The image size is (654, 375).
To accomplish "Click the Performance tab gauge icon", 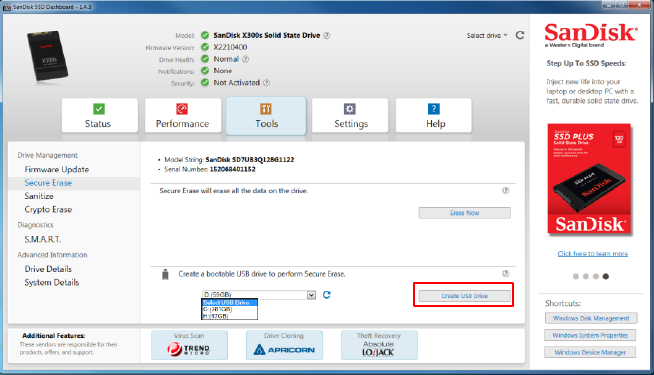I will pos(182,109).
